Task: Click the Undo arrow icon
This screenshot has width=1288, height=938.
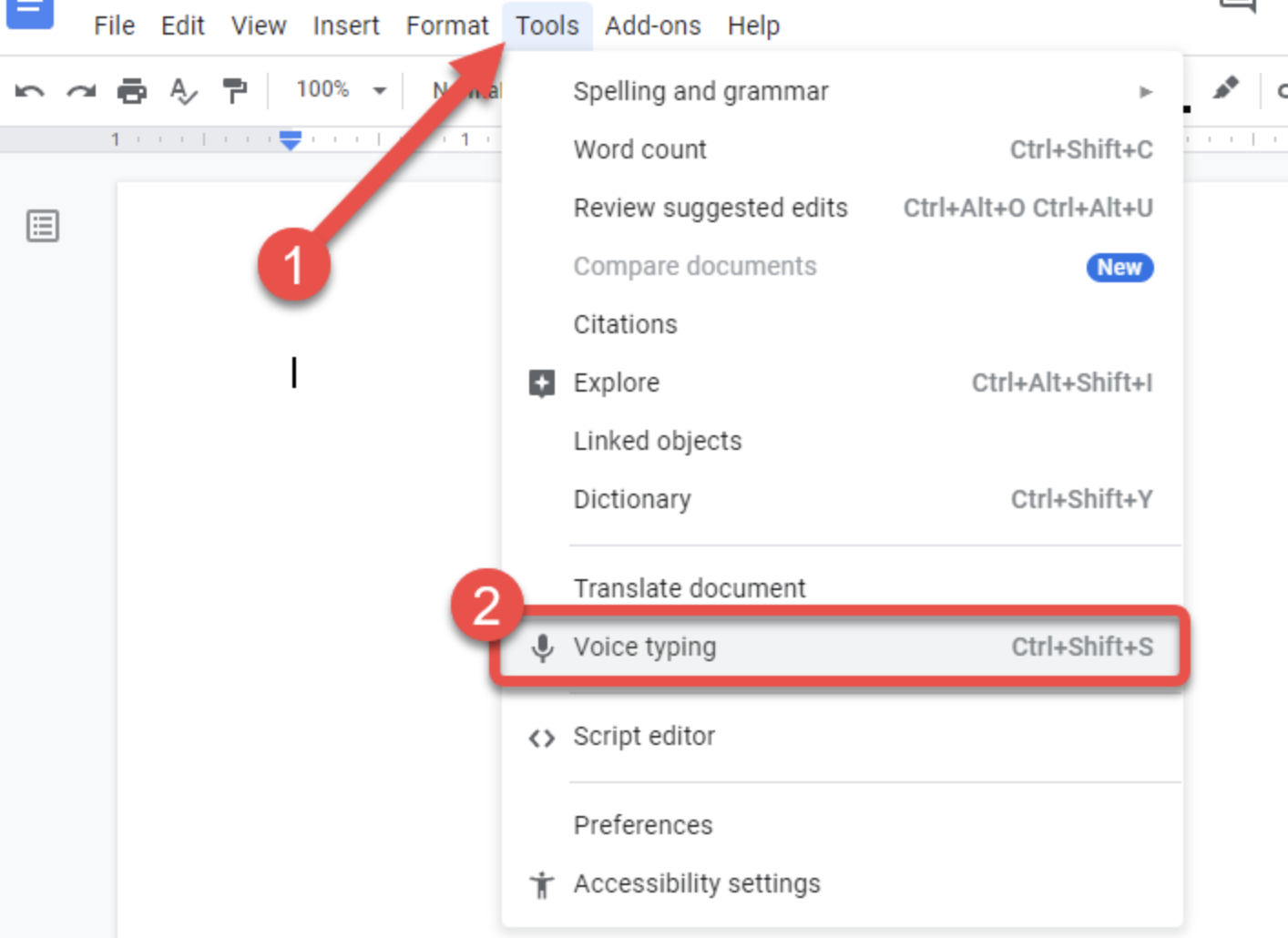Action: coord(29,91)
